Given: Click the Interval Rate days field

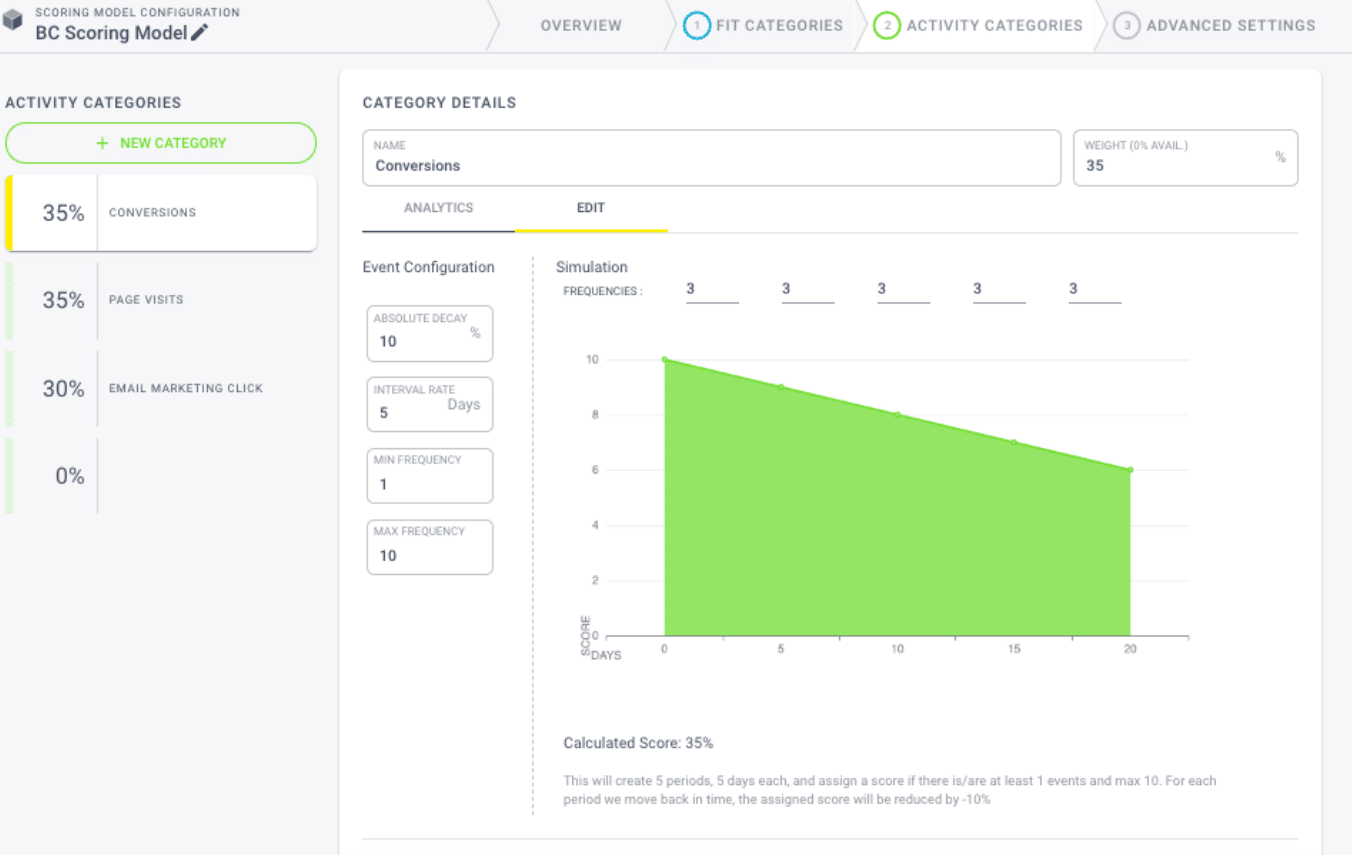Looking at the screenshot, I should click(430, 404).
